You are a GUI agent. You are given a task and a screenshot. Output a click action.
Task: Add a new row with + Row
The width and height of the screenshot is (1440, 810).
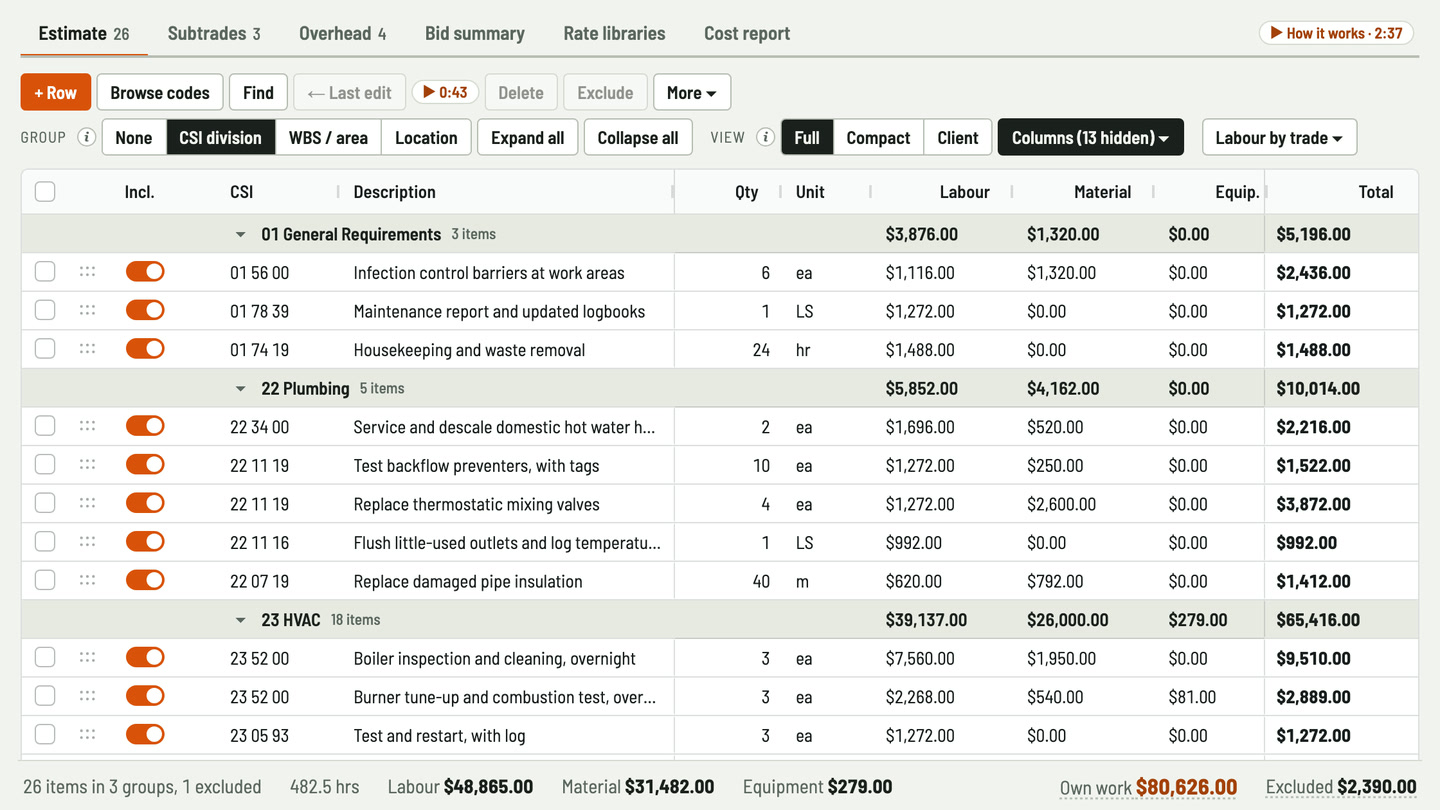pos(56,93)
